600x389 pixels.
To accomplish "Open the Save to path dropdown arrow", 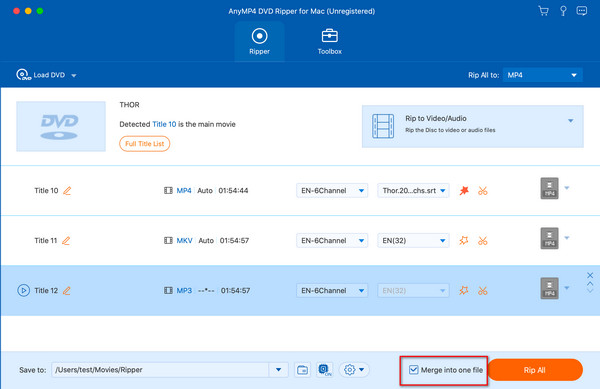I will pyautogui.click(x=279, y=370).
